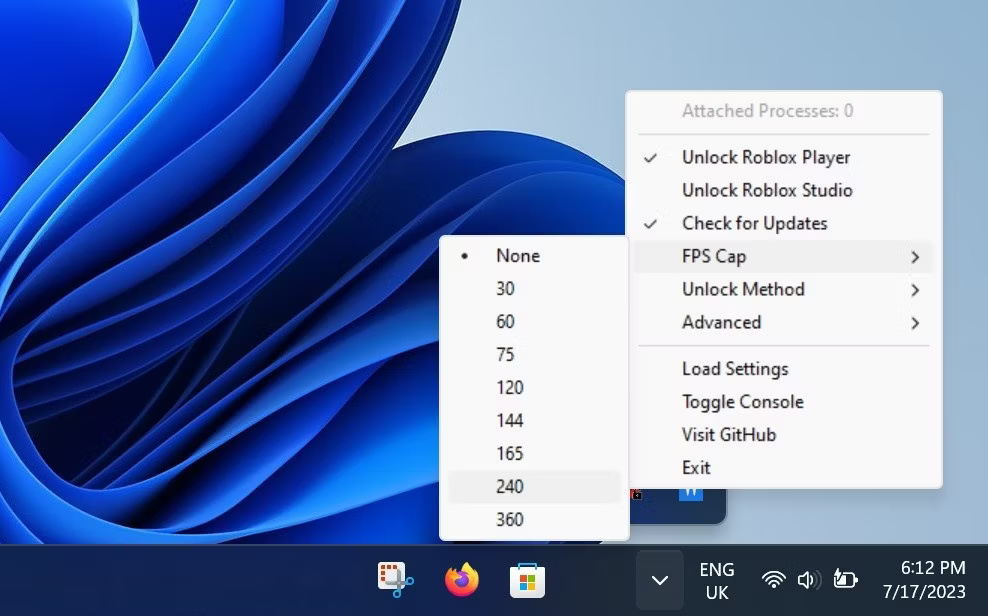Click the Wi-Fi icon in the system tray
Screen dimensions: 988x616
pyautogui.click(x=772, y=579)
